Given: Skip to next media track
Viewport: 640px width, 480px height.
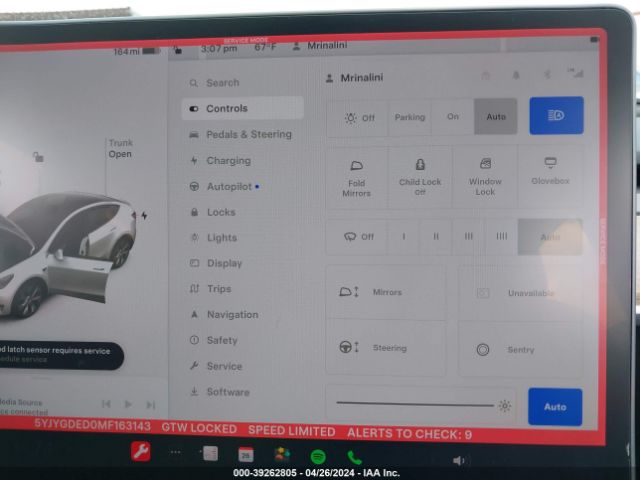Looking at the screenshot, I should [151, 405].
